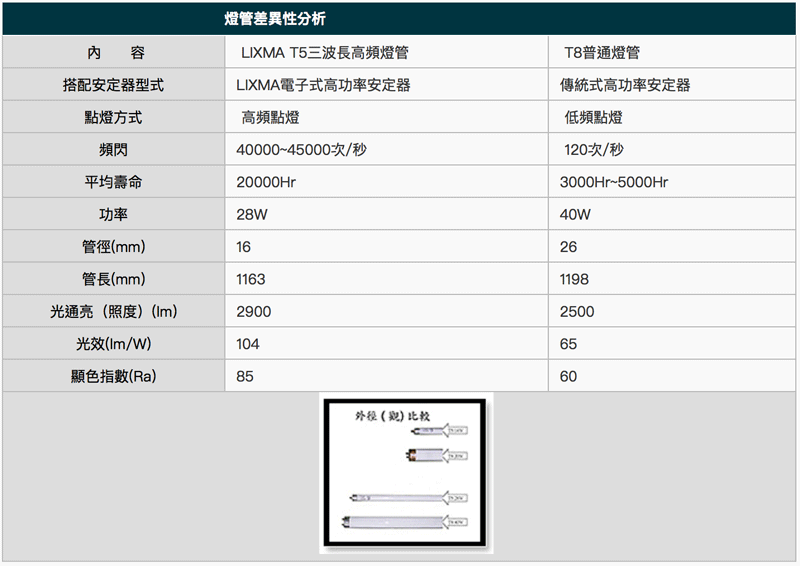Select the 120次/秒 flicker value
800x566 pixels.
coord(593,150)
